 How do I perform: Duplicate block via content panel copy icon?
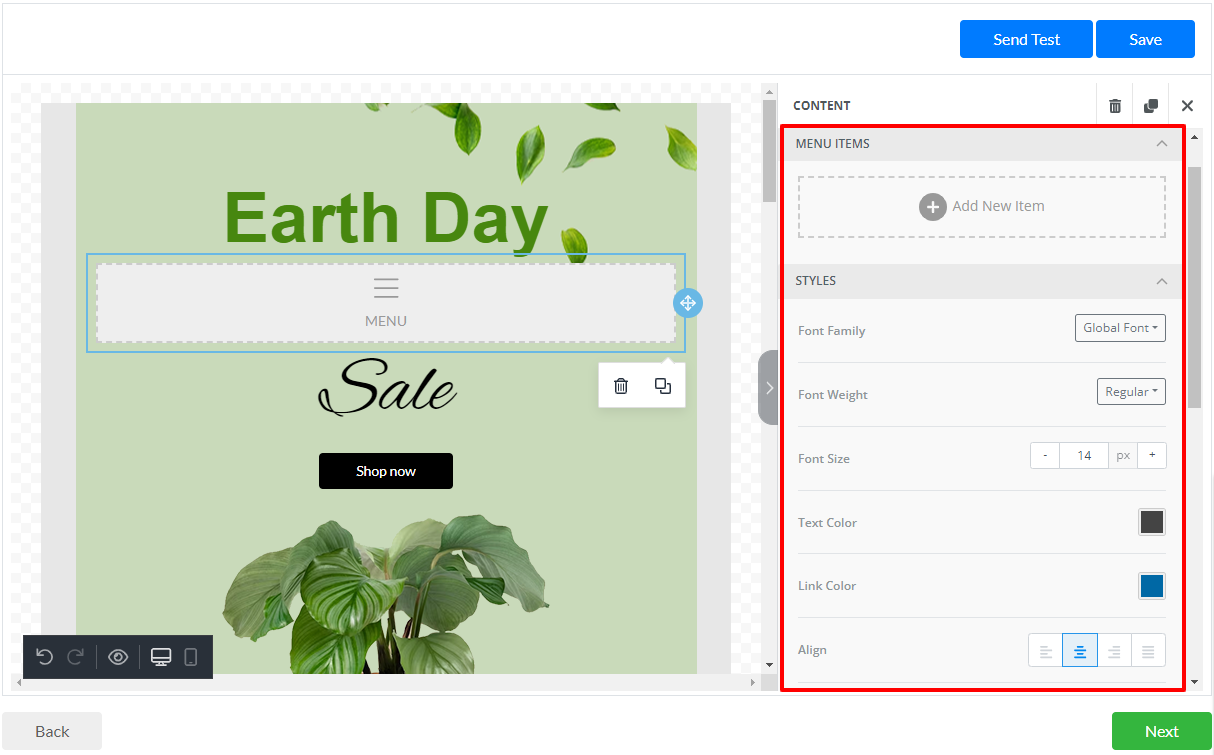1151,106
